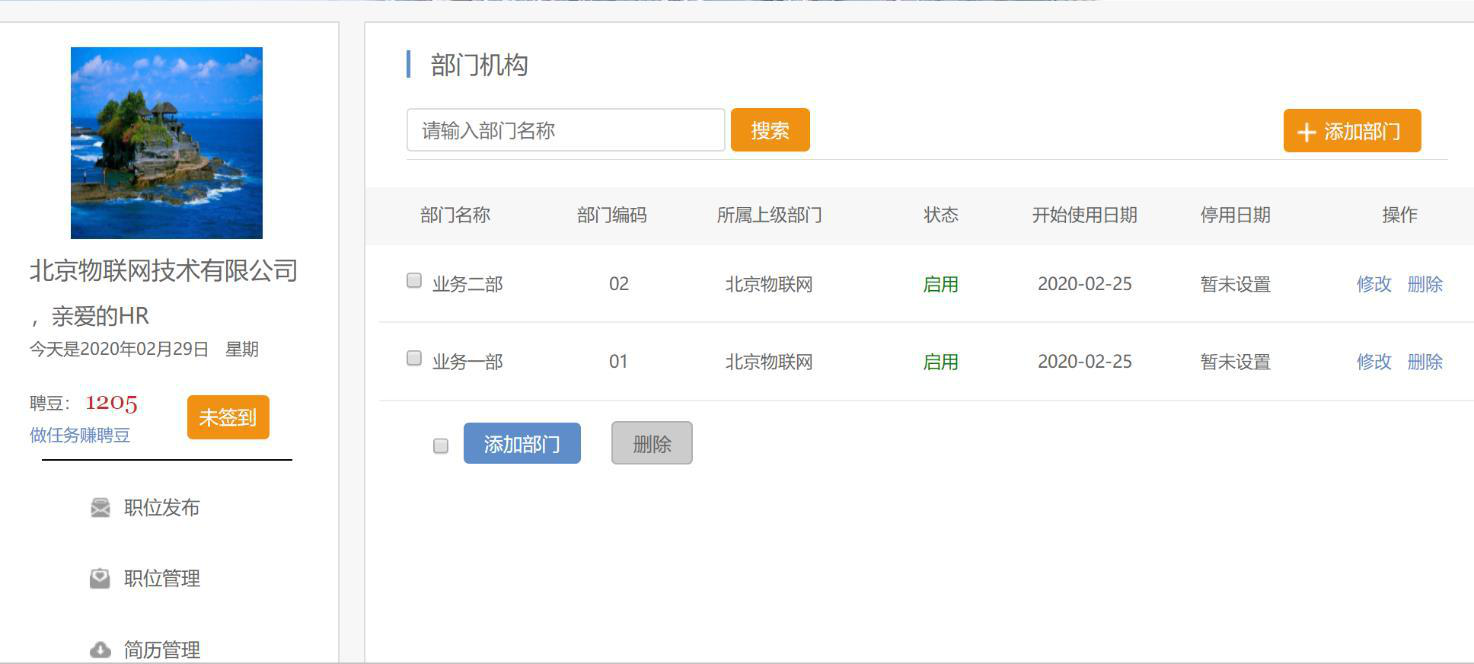This screenshot has height=664, width=1474.
Task: Open 职位管理 in the sidebar
Action: tap(162, 578)
